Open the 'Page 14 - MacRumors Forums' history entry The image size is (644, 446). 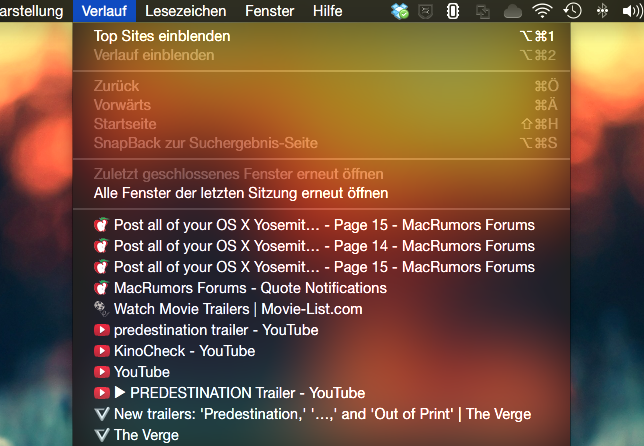[322, 246]
